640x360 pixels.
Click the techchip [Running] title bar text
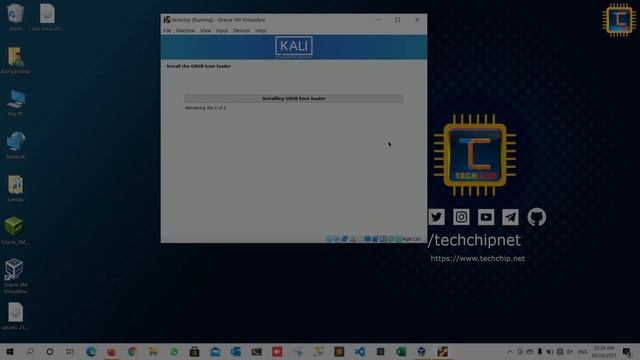pyautogui.click(x=218, y=20)
